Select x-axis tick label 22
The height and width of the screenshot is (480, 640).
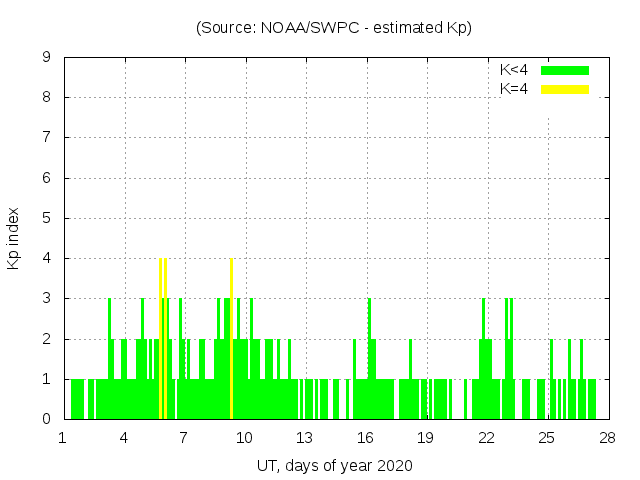(x=486, y=437)
